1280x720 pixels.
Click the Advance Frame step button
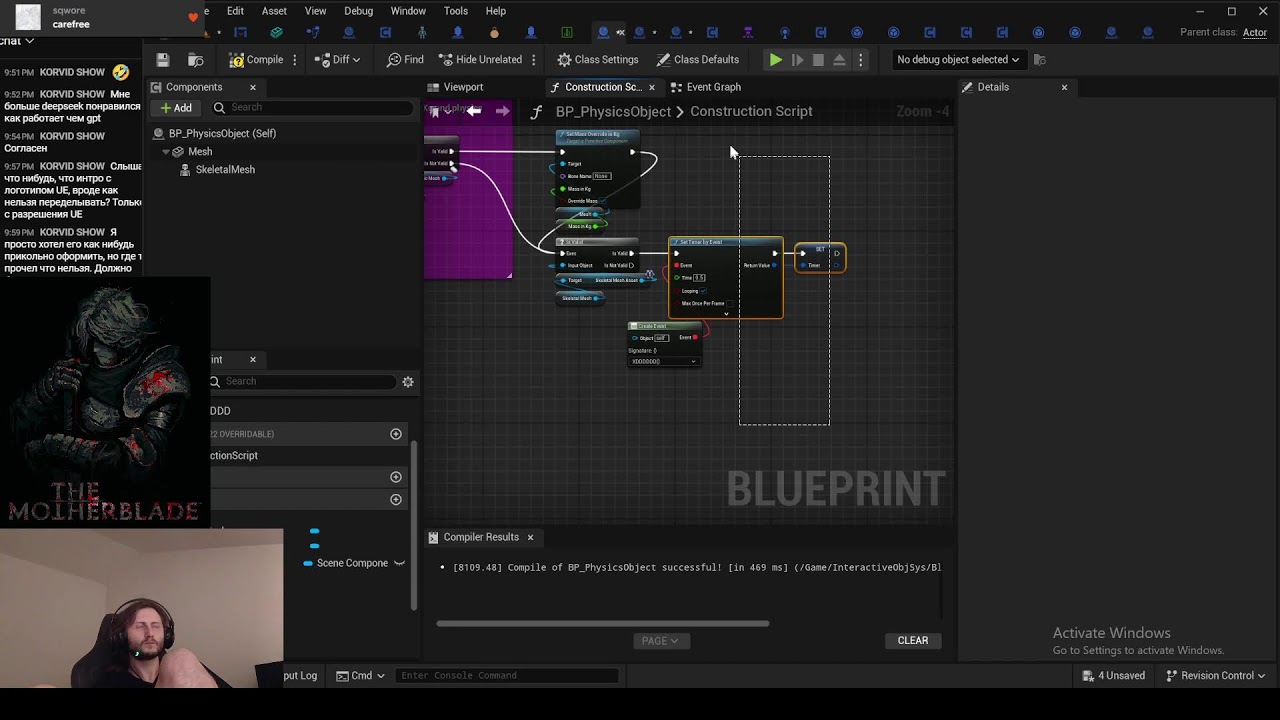(x=797, y=60)
